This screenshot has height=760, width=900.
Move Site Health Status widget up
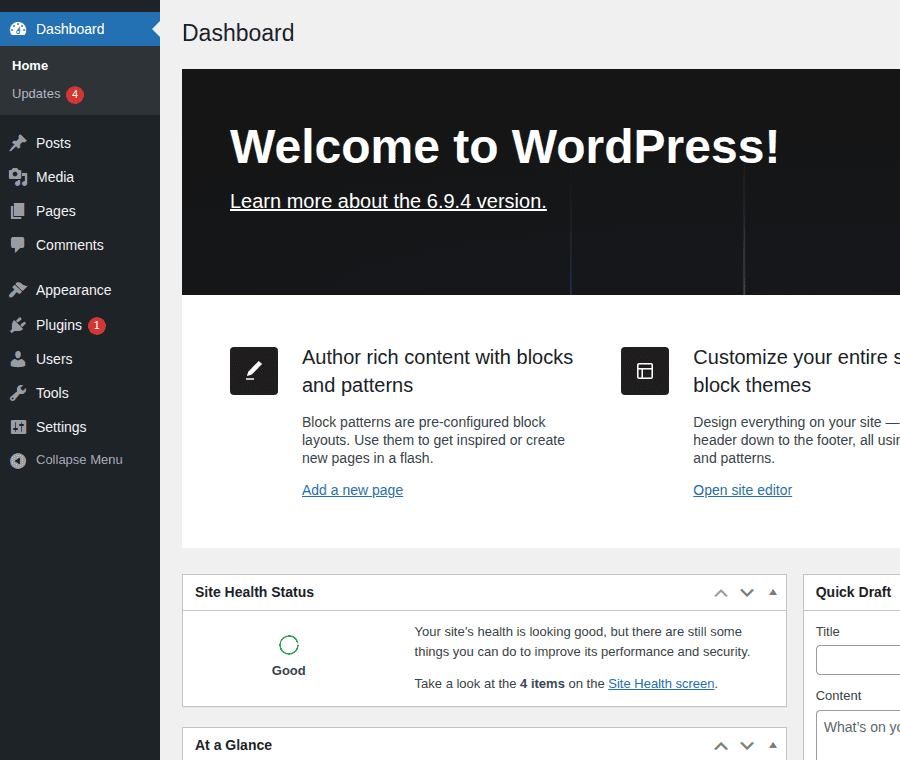721,593
